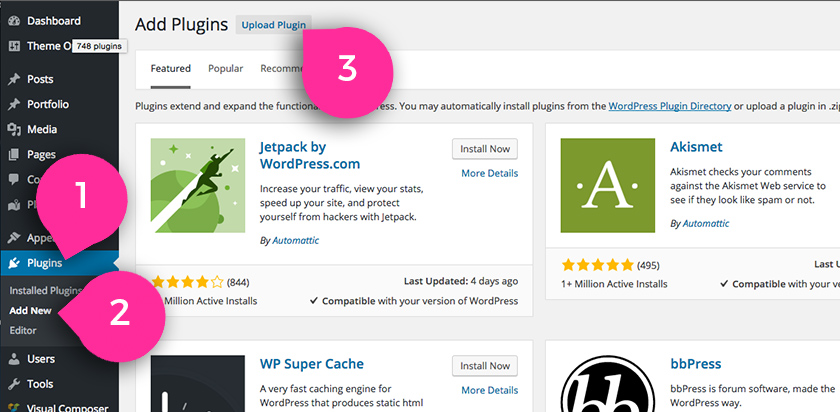Viewport: 840px width, 412px height.
Task: Click the Add Plugins page heading
Action: [182, 25]
